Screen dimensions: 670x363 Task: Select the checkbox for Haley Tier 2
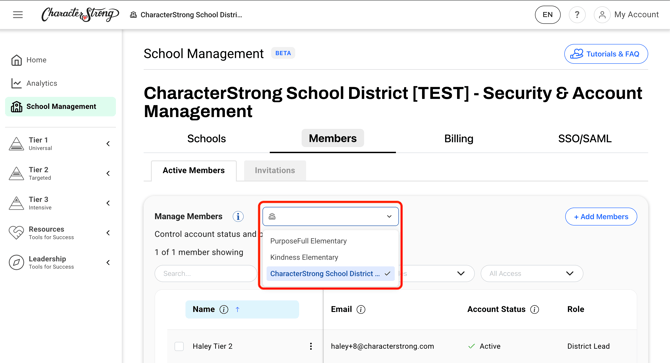pyautogui.click(x=179, y=346)
